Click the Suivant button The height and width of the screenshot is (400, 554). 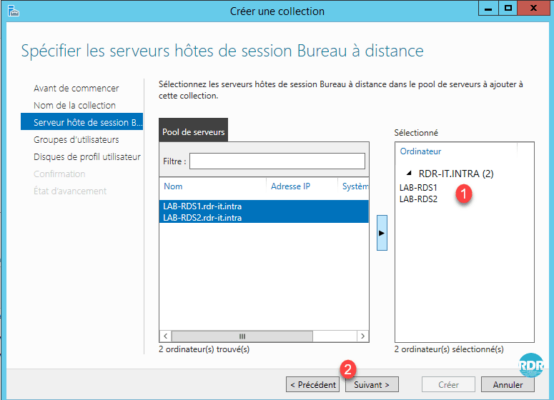pyautogui.click(x=372, y=384)
